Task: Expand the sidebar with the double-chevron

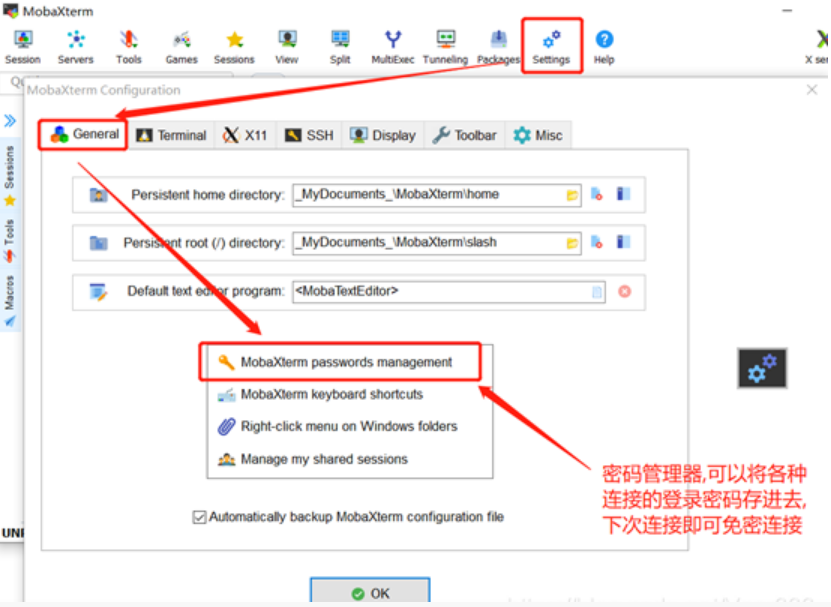Action: [x=10, y=121]
